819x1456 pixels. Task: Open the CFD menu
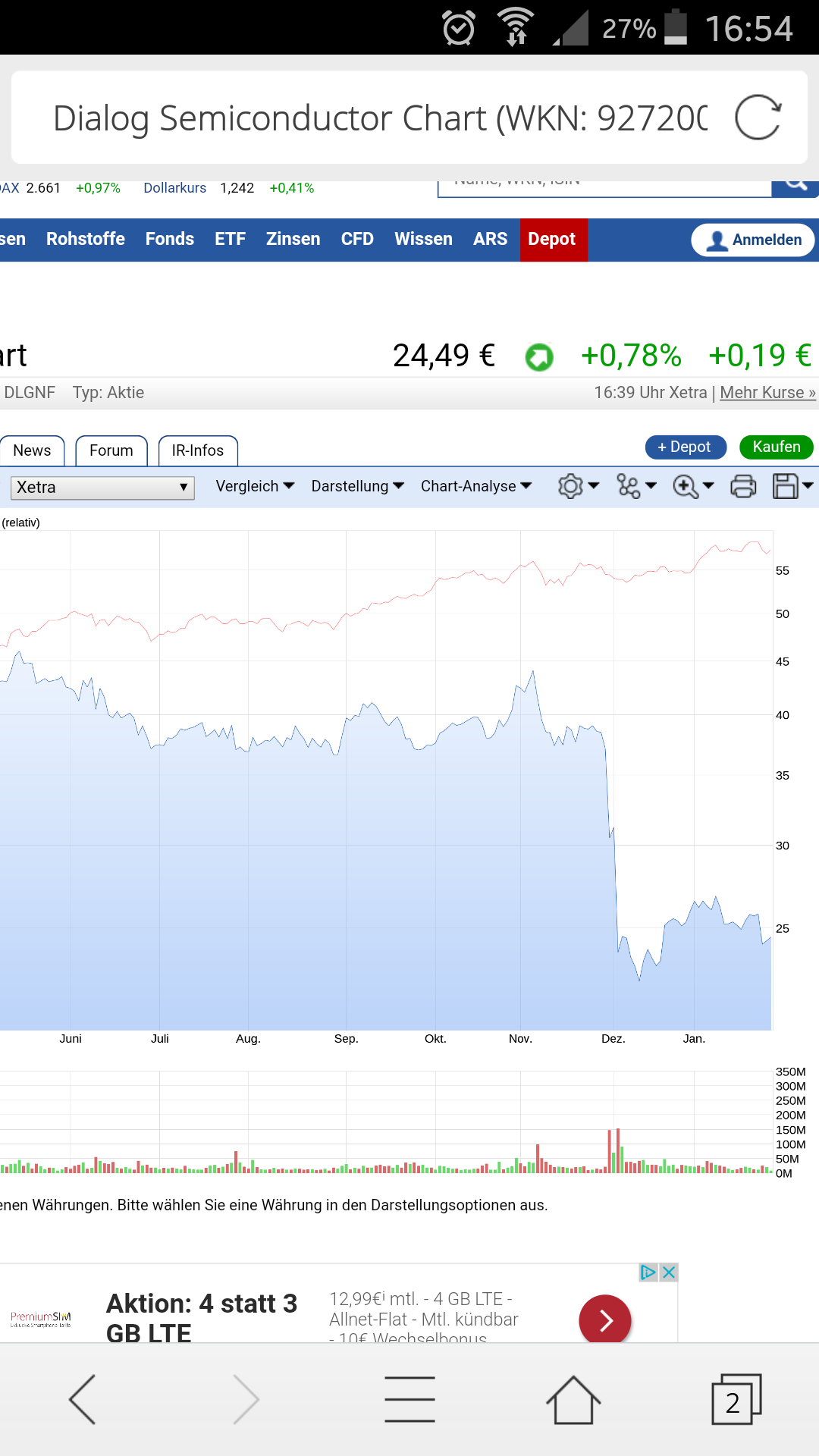point(357,239)
